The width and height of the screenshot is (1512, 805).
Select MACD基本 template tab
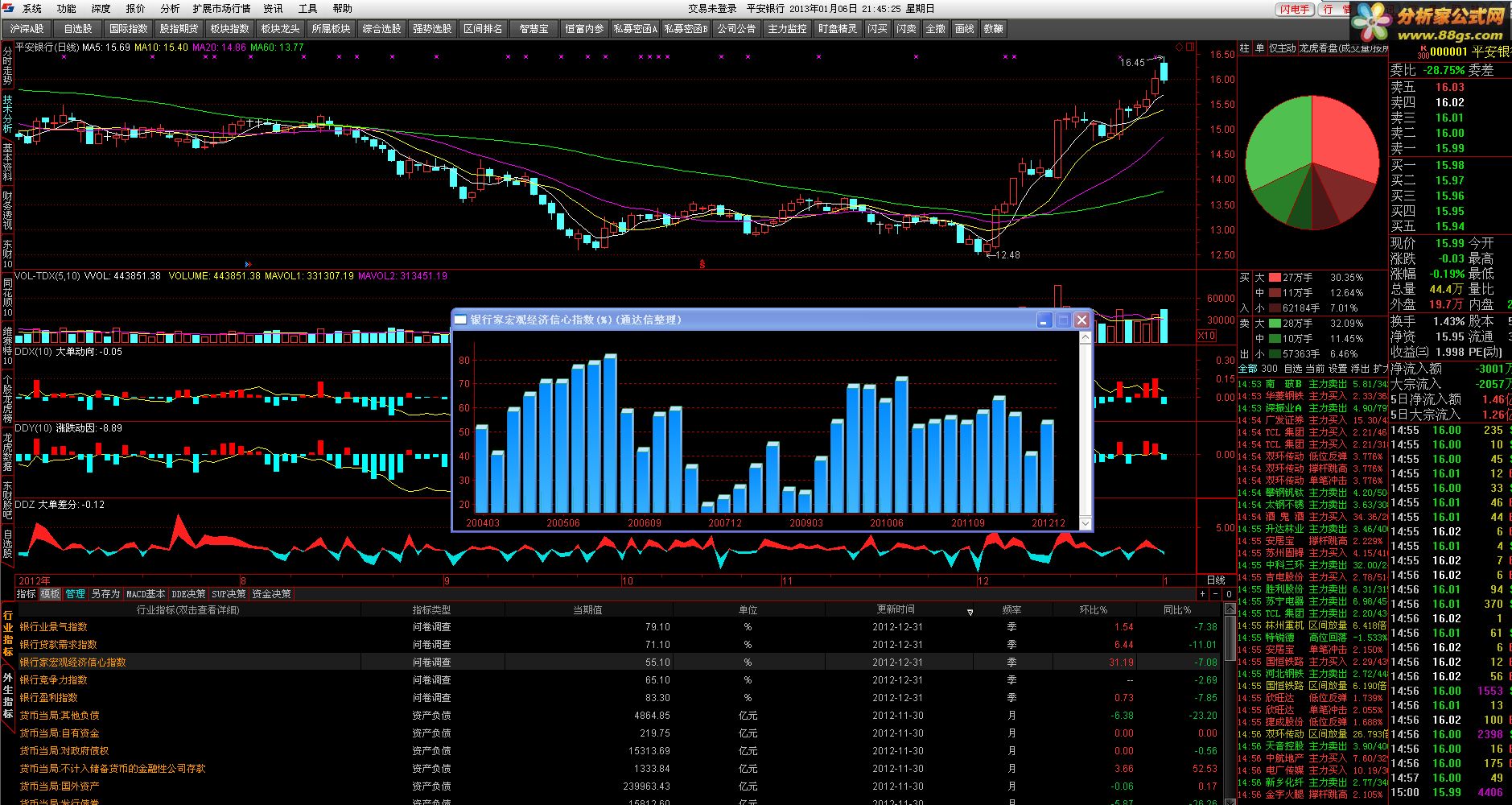[146, 593]
